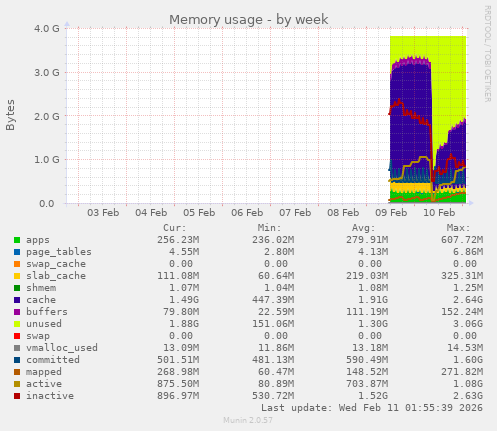Click buffers min value 22.59M
Viewport: 497px width, 431px height.
click(x=276, y=312)
